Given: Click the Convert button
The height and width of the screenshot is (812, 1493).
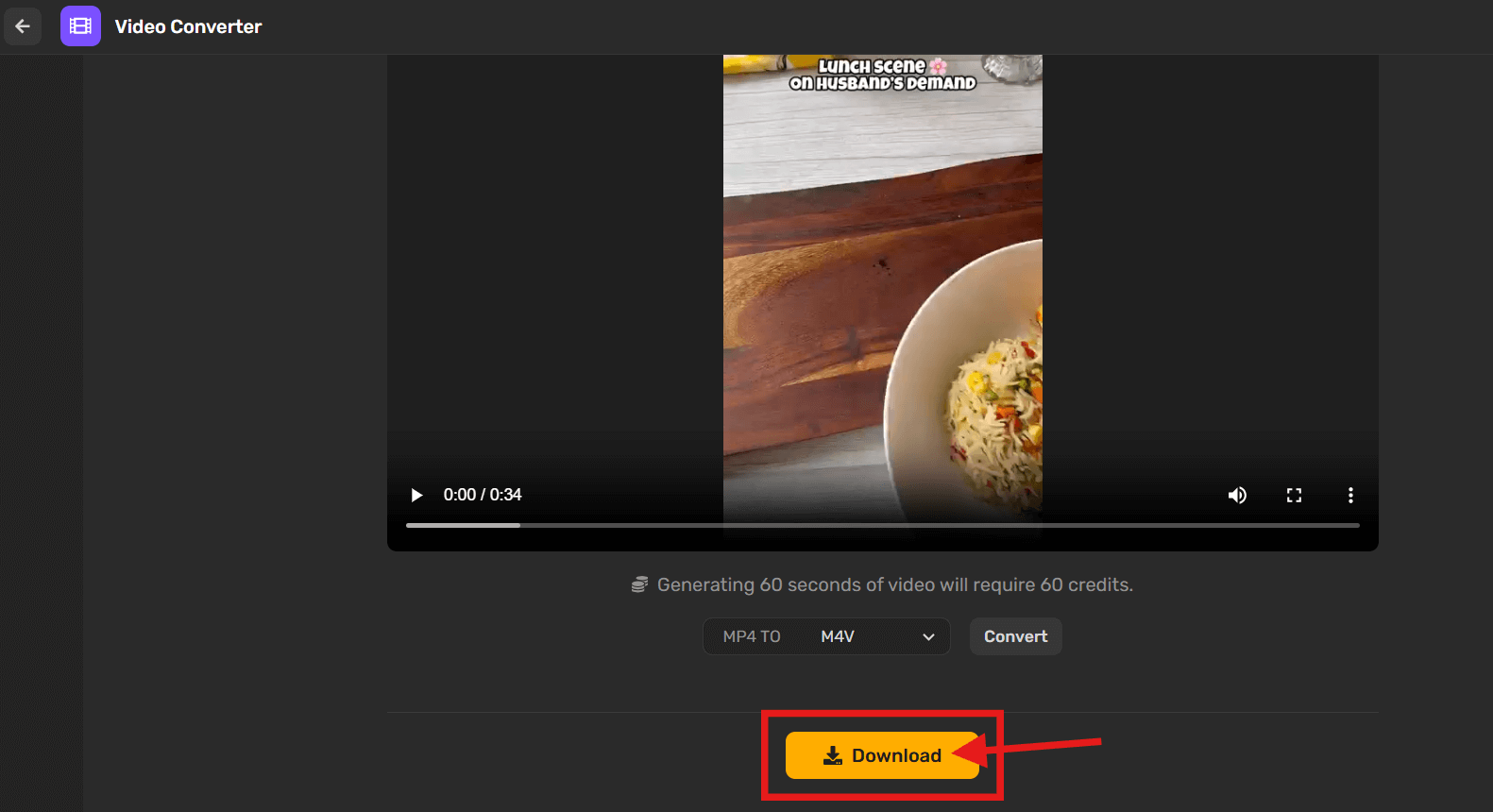Looking at the screenshot, I should click(x=1016, y=636).
